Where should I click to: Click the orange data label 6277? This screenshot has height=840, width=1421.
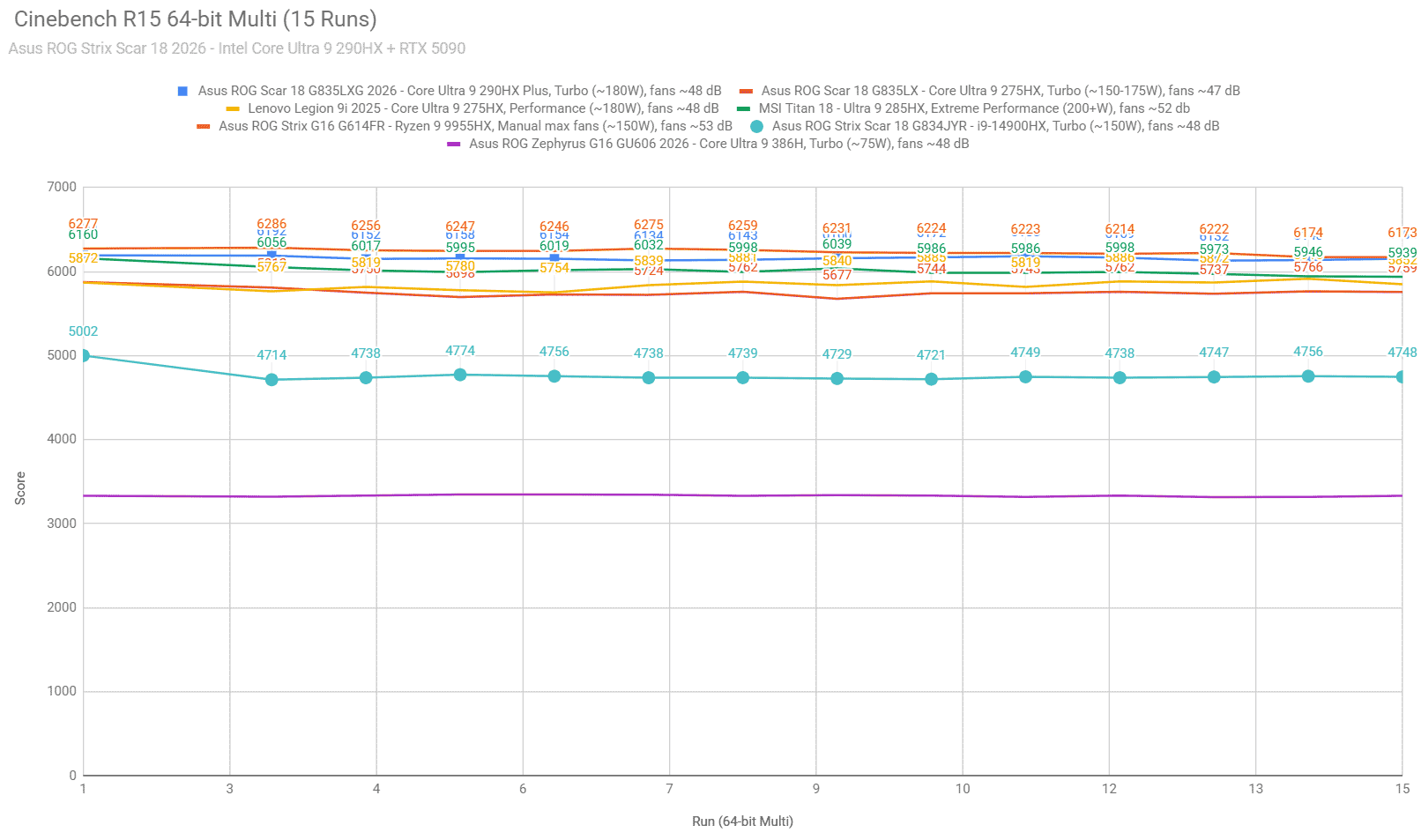coord(84,224)
